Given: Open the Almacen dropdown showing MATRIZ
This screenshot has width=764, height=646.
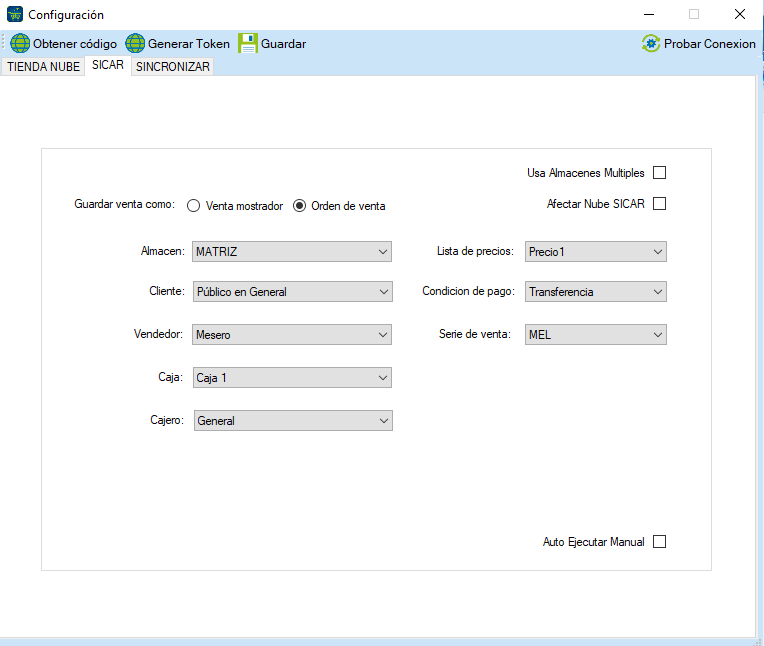Looking at the screenshot, I should [292, 251].
